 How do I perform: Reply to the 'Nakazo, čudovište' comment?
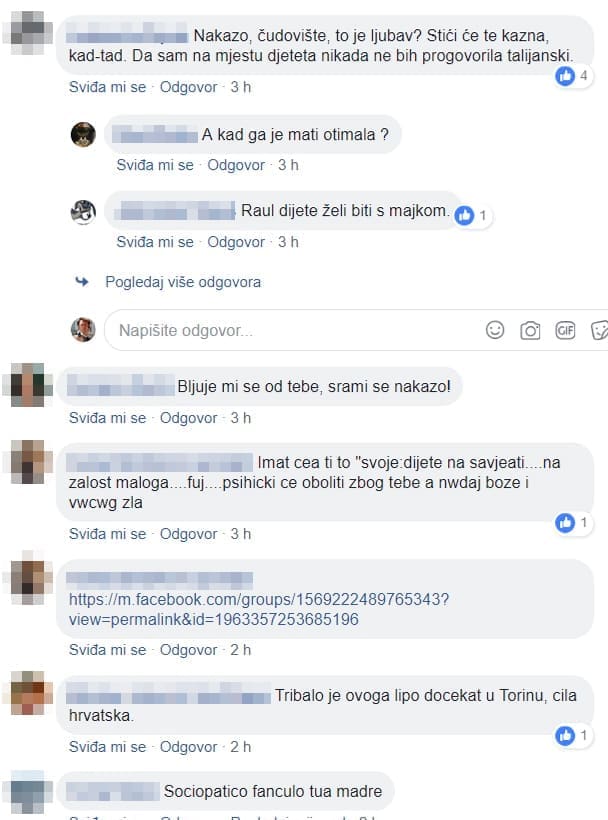click(x=188, y=87)
